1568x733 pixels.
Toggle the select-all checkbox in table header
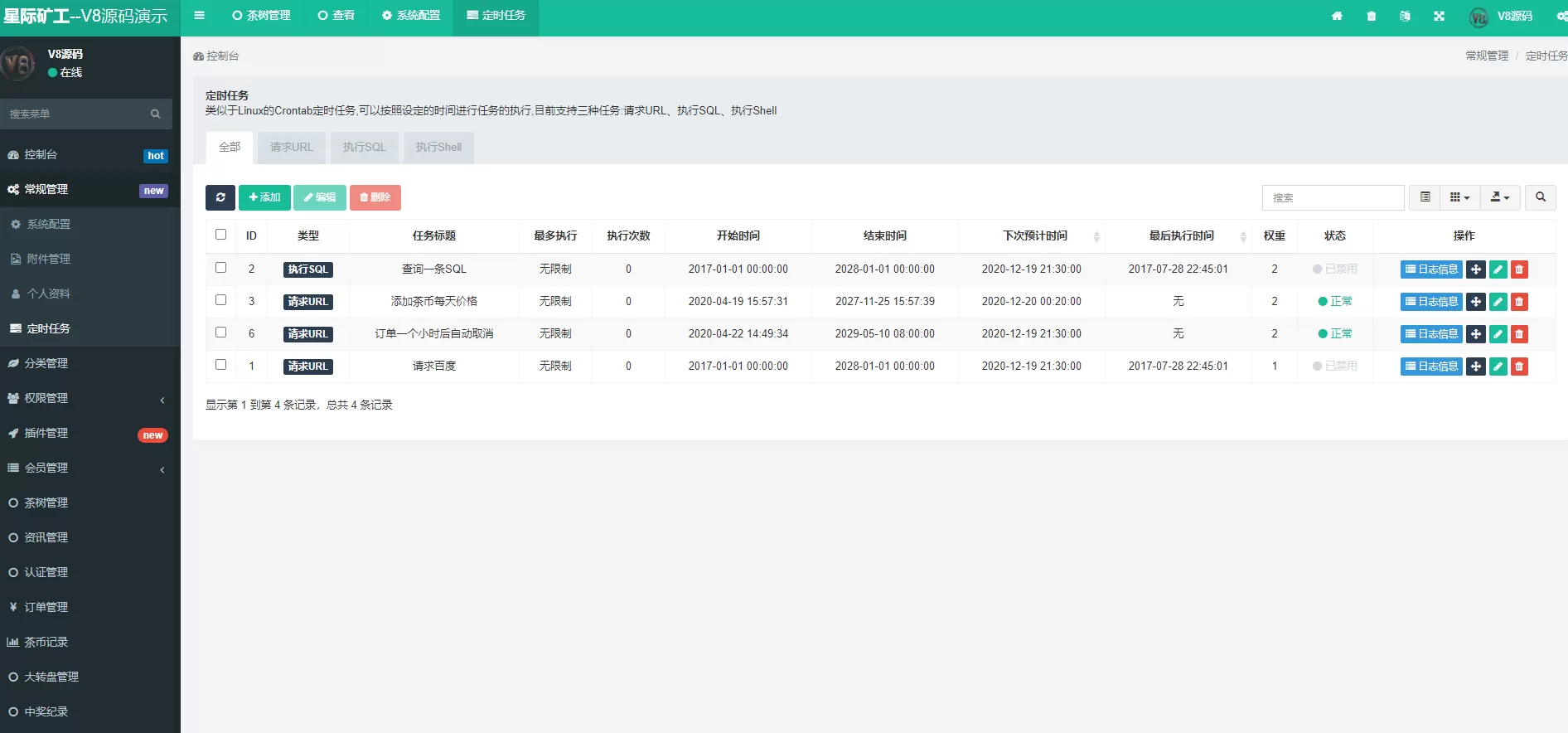click(x=220, y=235)
